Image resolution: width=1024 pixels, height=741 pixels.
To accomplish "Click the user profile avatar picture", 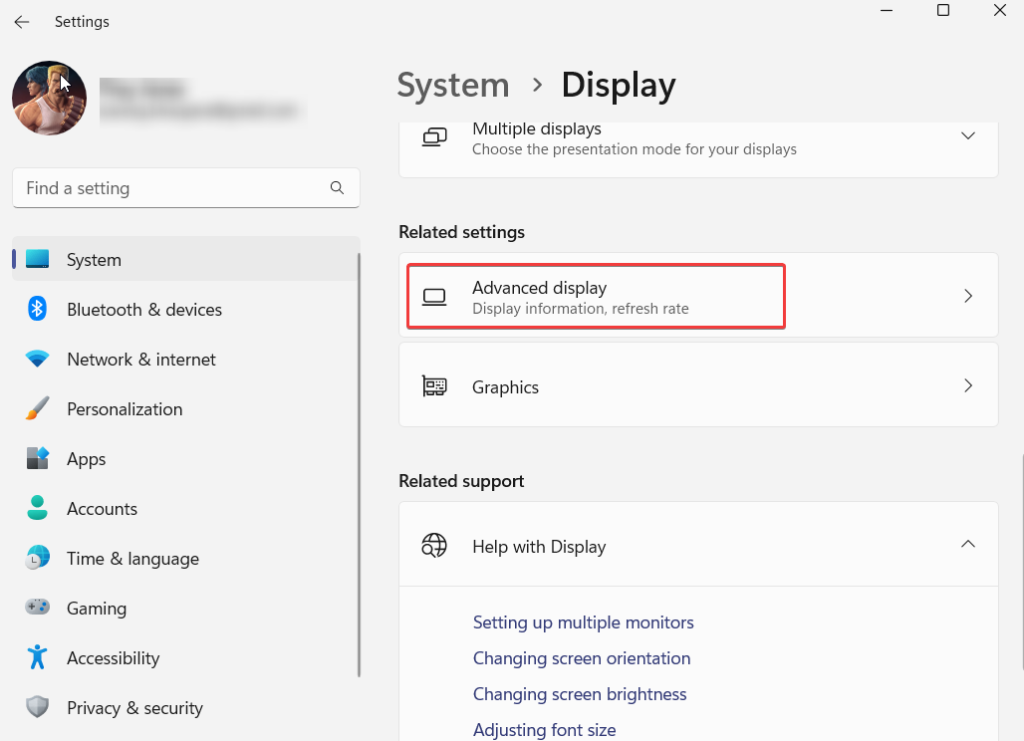I will (49, 98).
